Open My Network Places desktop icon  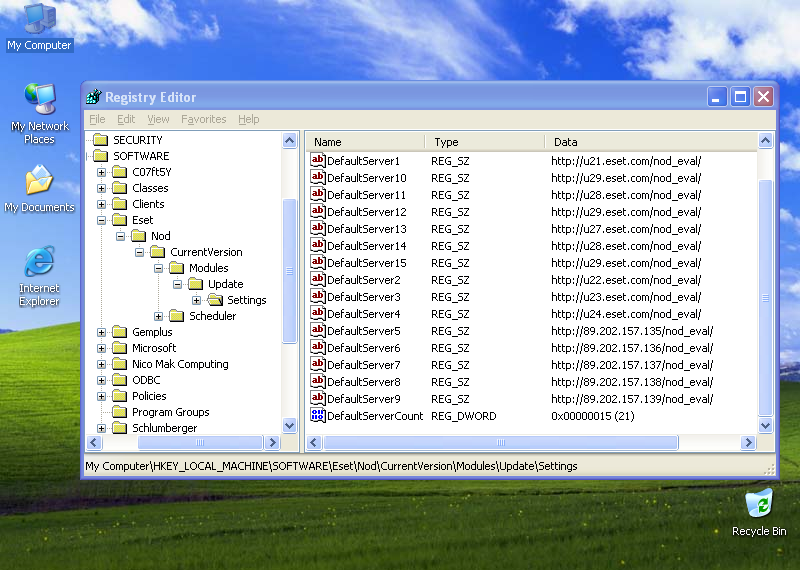pos(40,114)
